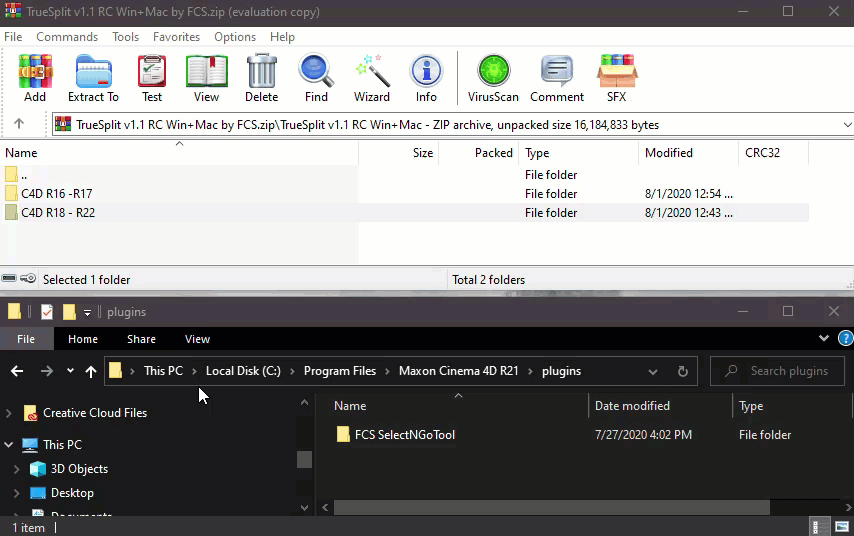The height and width of the screenshot is (536, 854).
Task: Sort WinRAR list by Name column
Action: [180, 153]
